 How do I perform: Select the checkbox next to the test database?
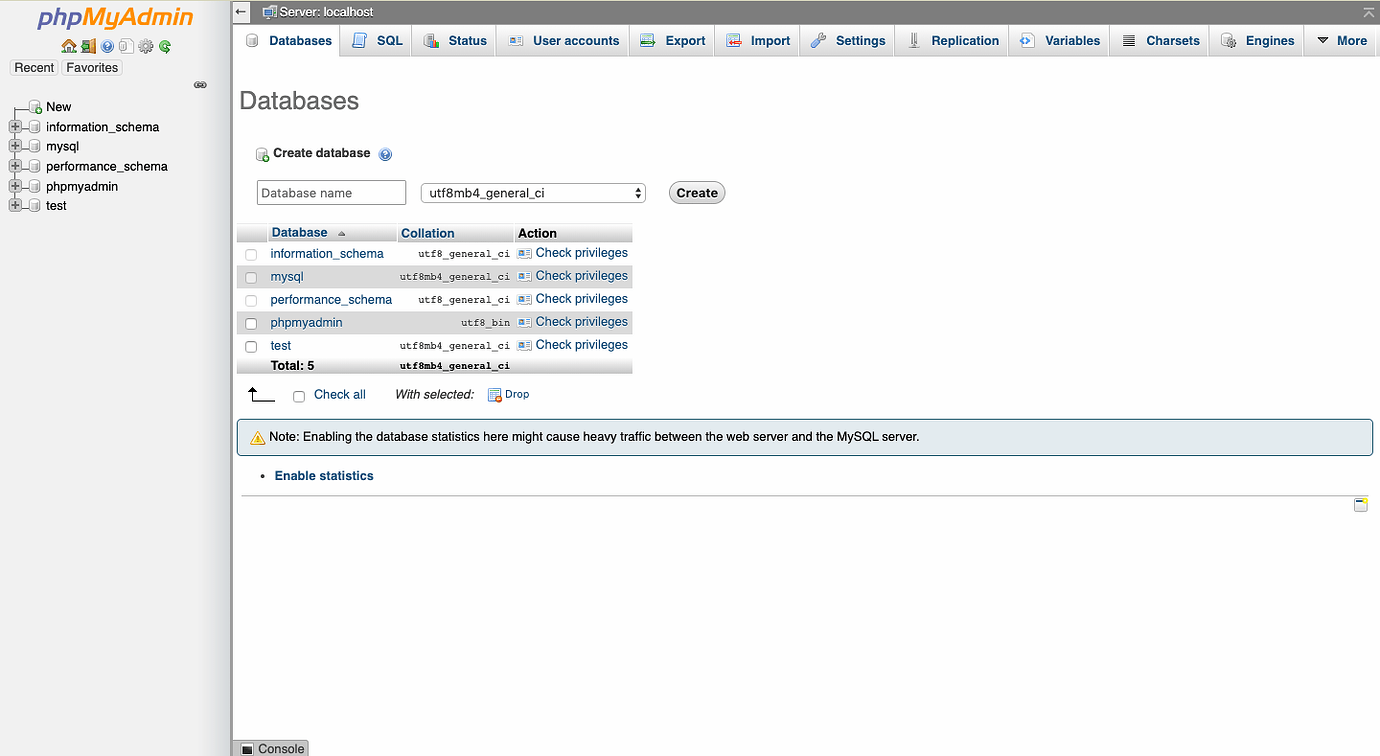coord(251,346)
